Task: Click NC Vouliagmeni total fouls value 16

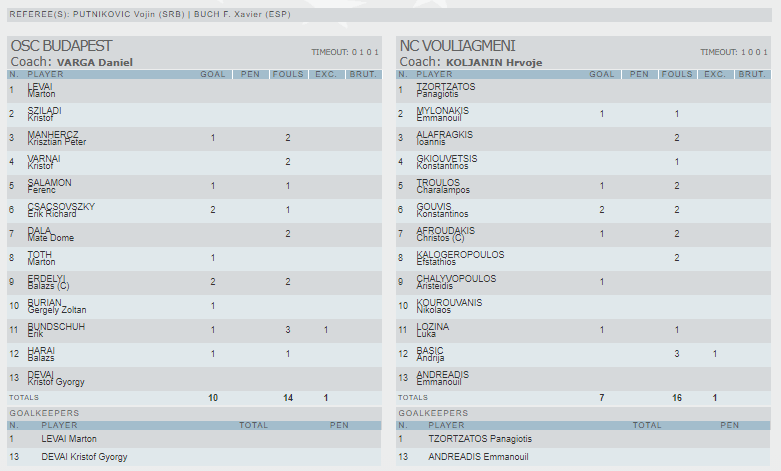Action: 677,398
